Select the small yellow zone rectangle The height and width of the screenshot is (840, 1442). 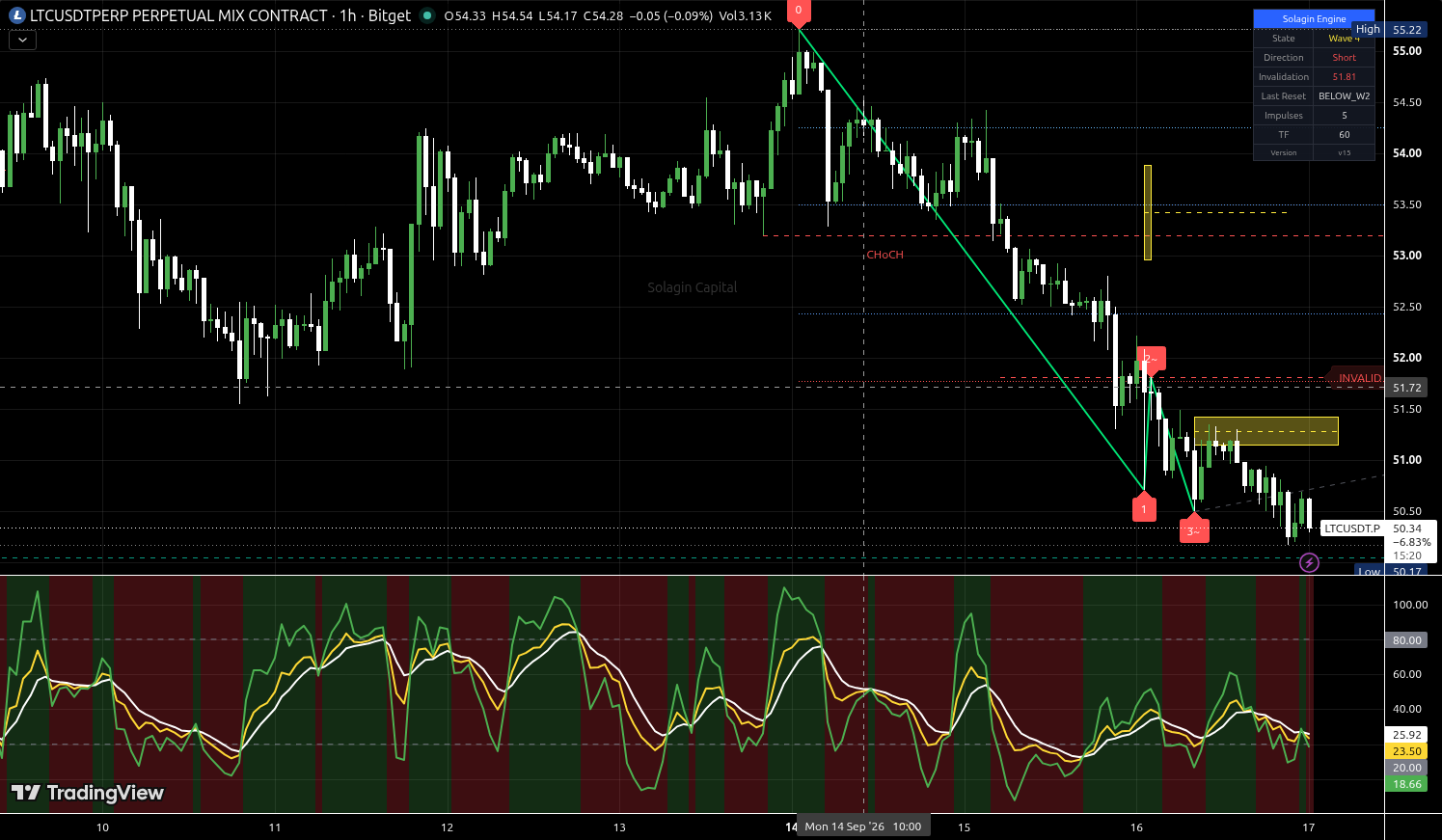pyautogui.click(x=1266, y=431)
